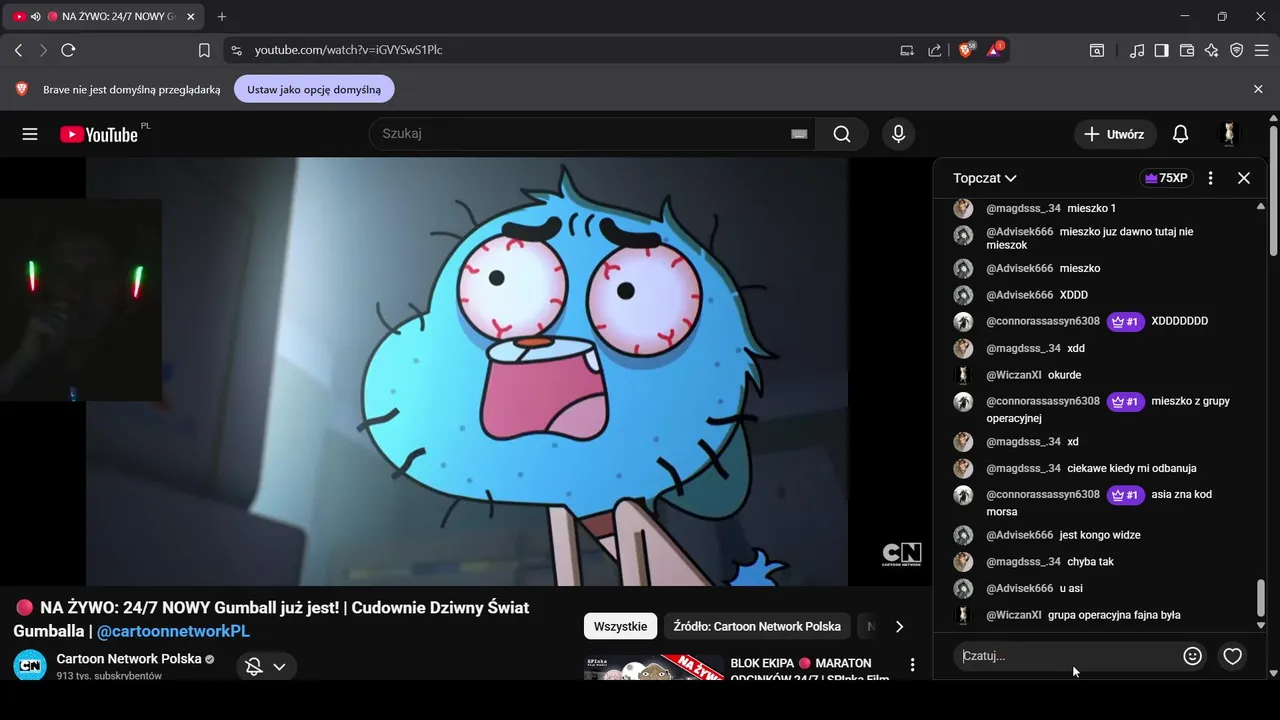Viewport: 1280px width, 720px height.
Task: Open tab search icon in toolbar
Action: tap(1097, 50)
